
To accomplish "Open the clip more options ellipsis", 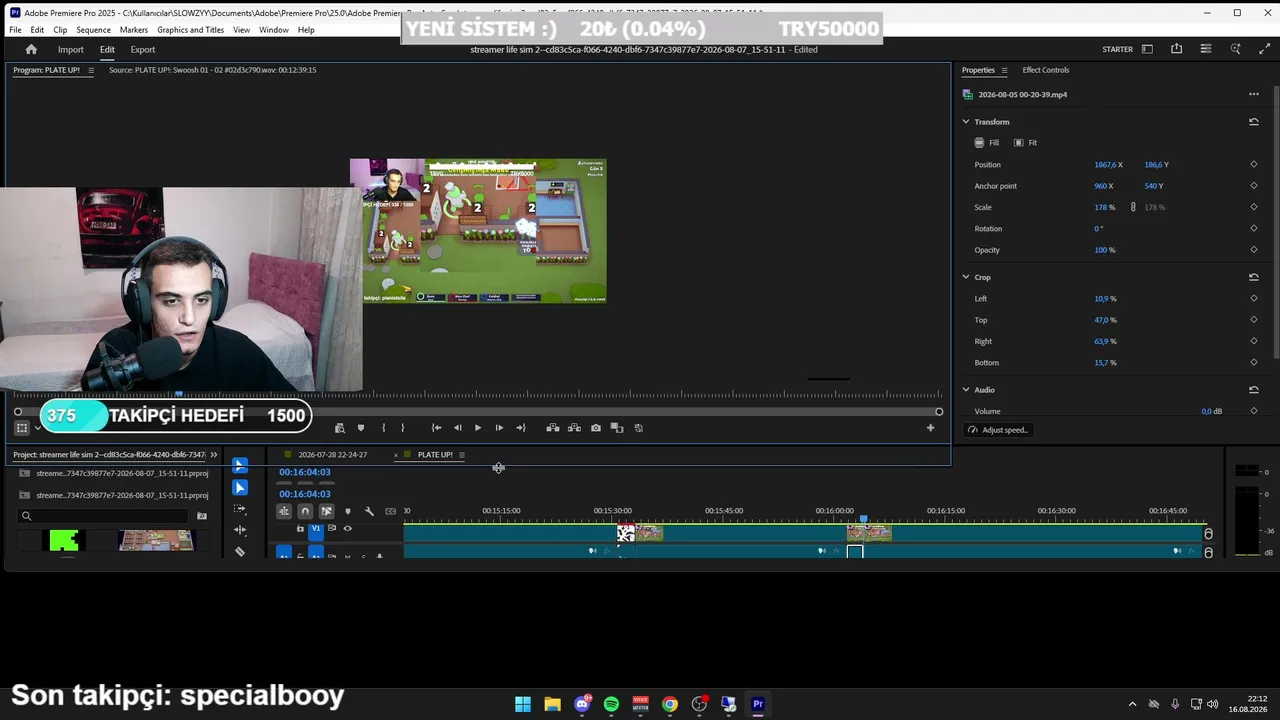I will 1254,95.
